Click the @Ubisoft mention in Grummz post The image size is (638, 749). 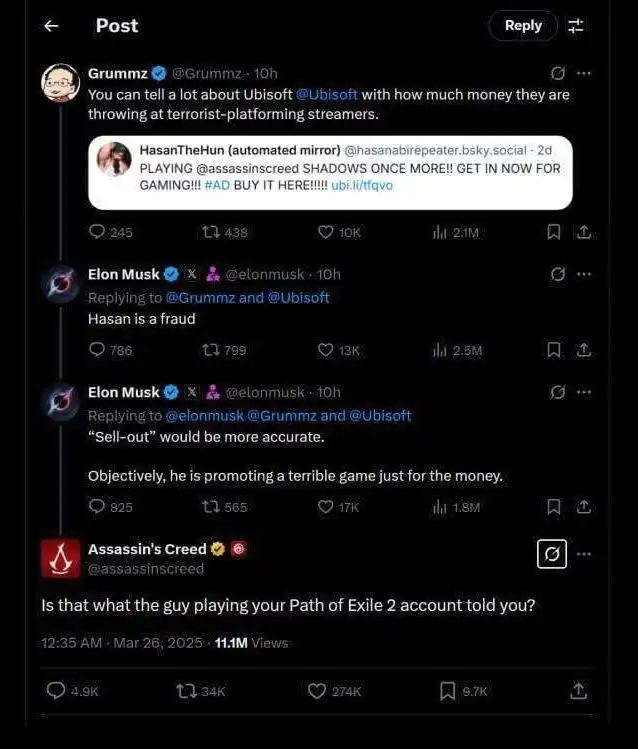pyautogui.click(x=327, y=94)
